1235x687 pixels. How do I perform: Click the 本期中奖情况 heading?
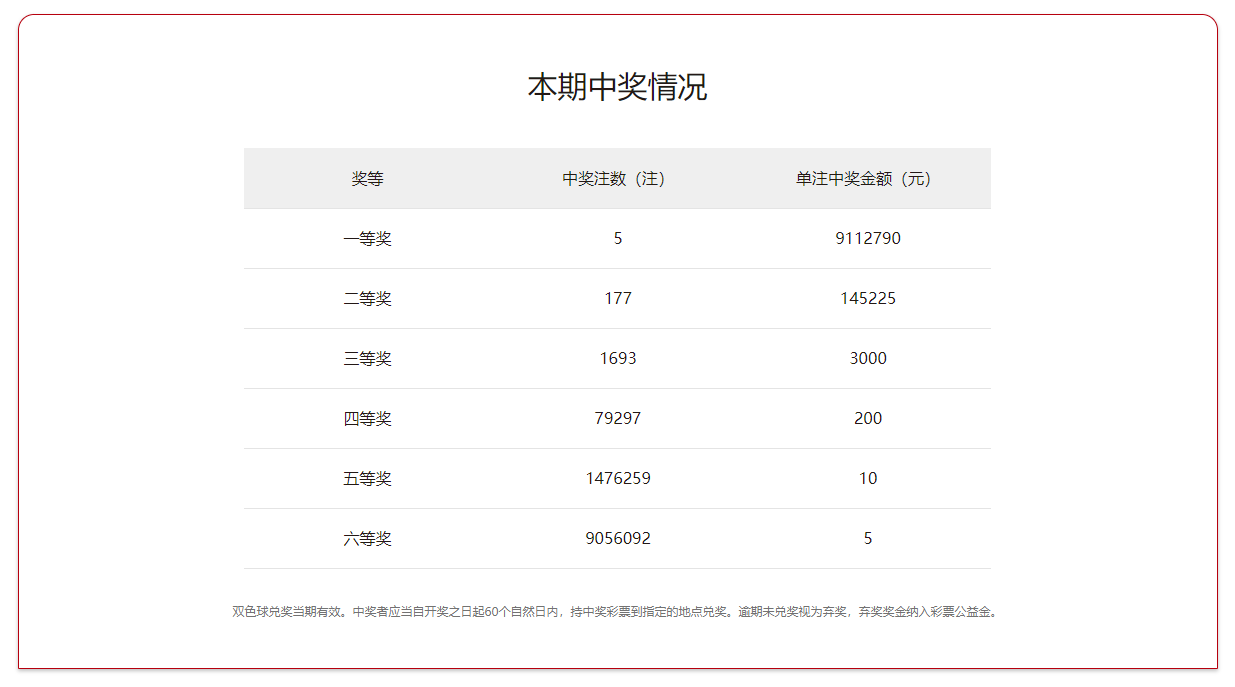(x=617, y=87)
